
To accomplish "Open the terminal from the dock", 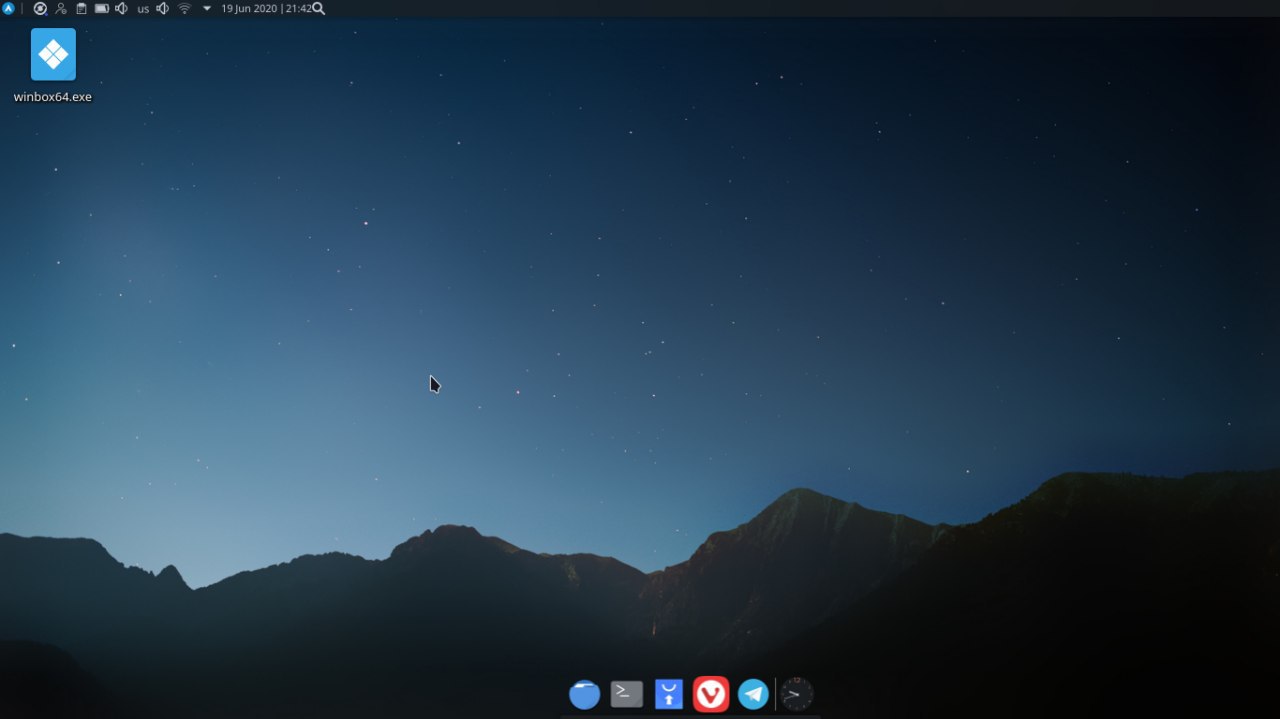I will 627,694.
